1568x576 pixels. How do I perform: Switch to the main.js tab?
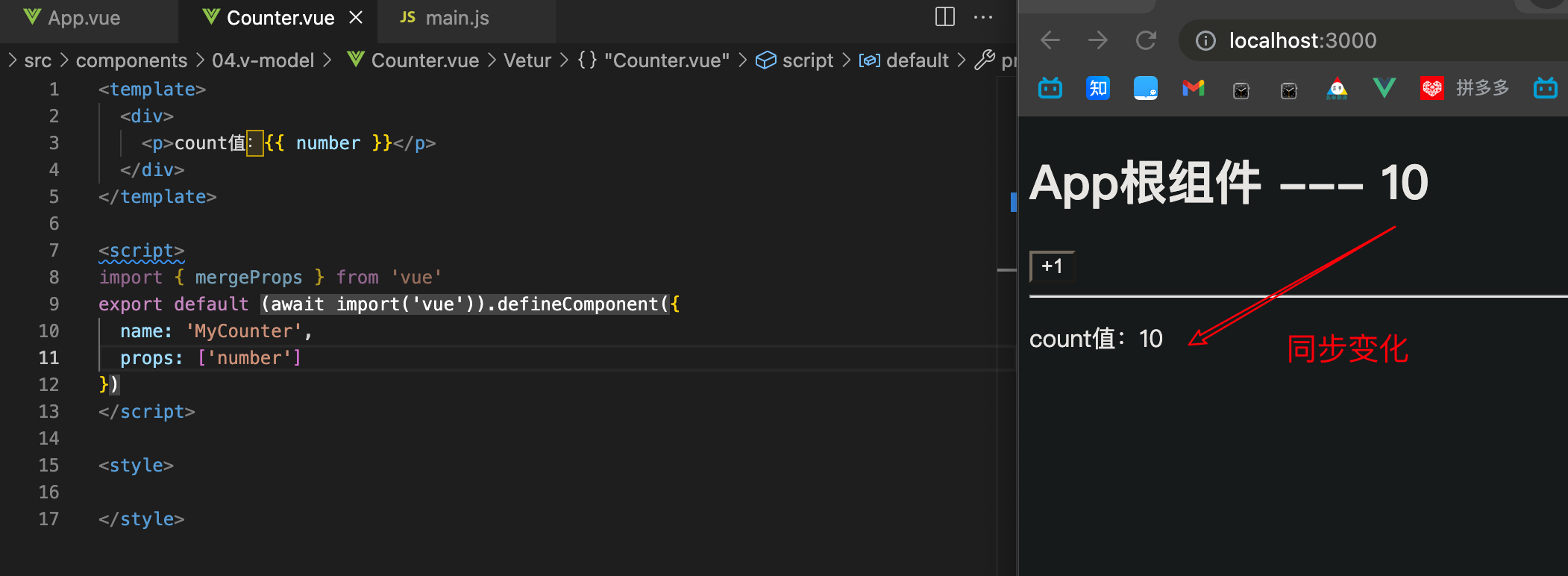coord(457,18)
